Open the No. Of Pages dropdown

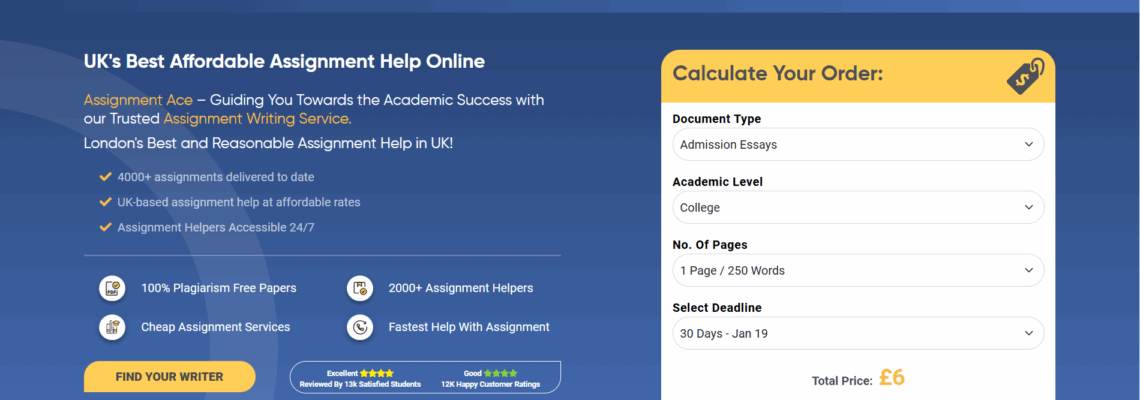[x=857, y=271]
